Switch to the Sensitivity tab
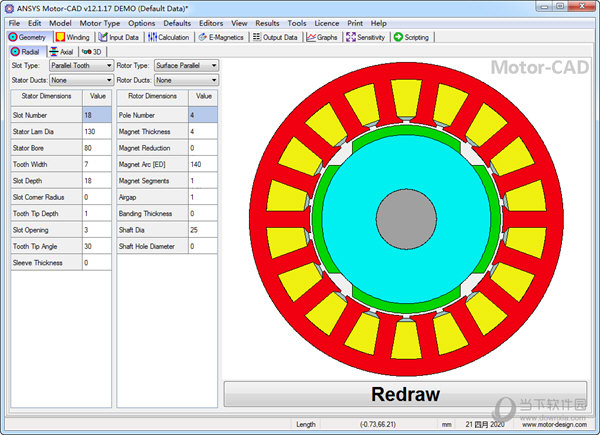The image size is (600, 435). click(x=366, y=37)
